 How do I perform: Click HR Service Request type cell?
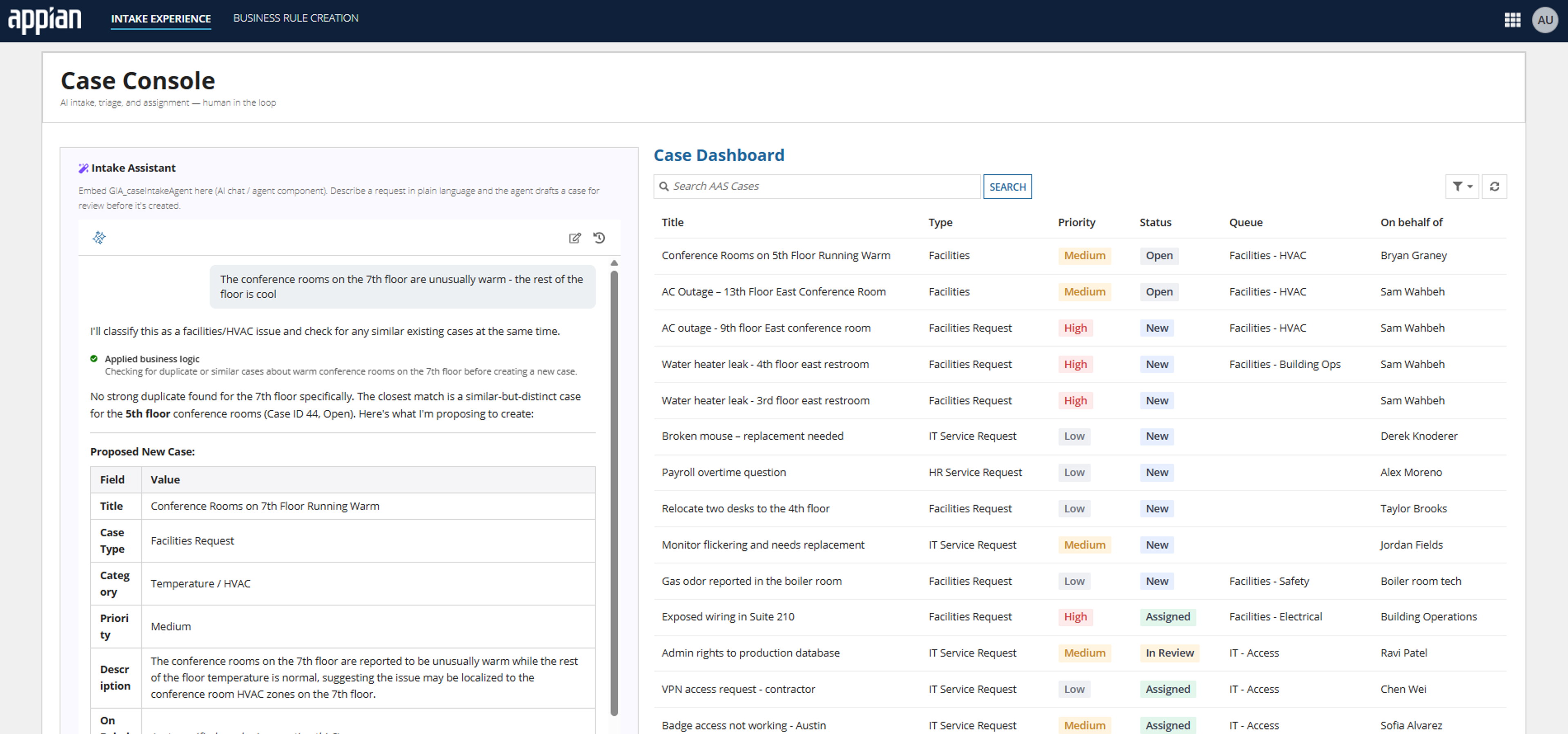pos(975,472)
